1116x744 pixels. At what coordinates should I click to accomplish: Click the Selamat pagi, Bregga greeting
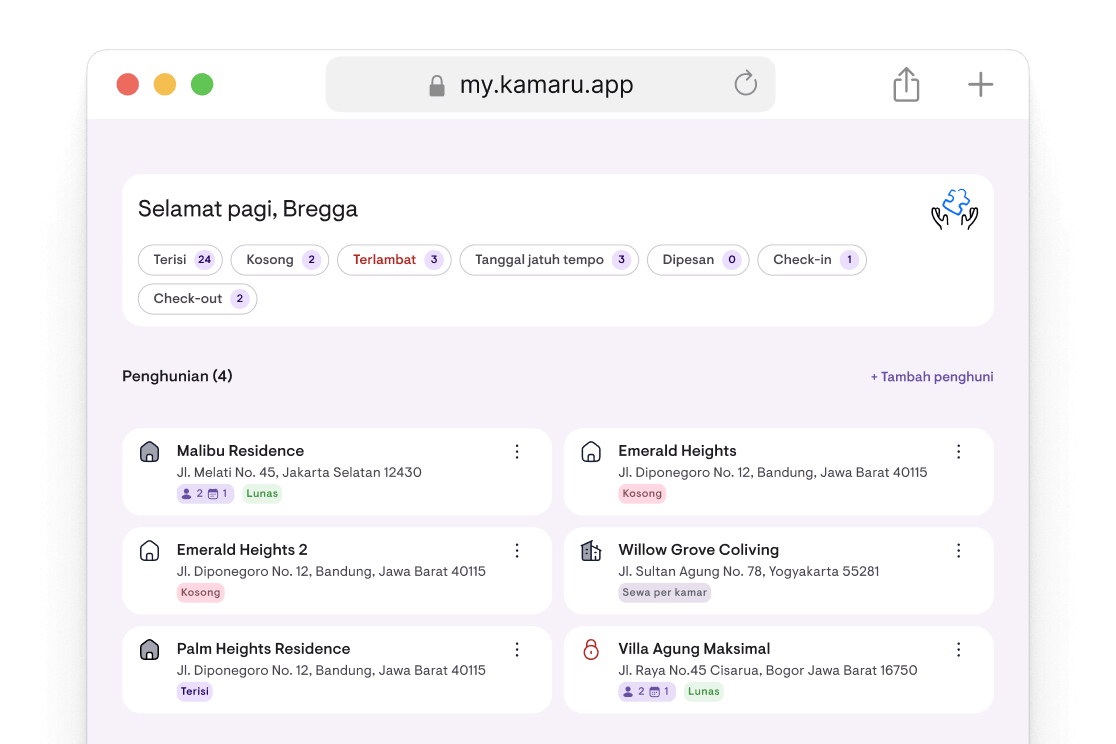(248, 209)
